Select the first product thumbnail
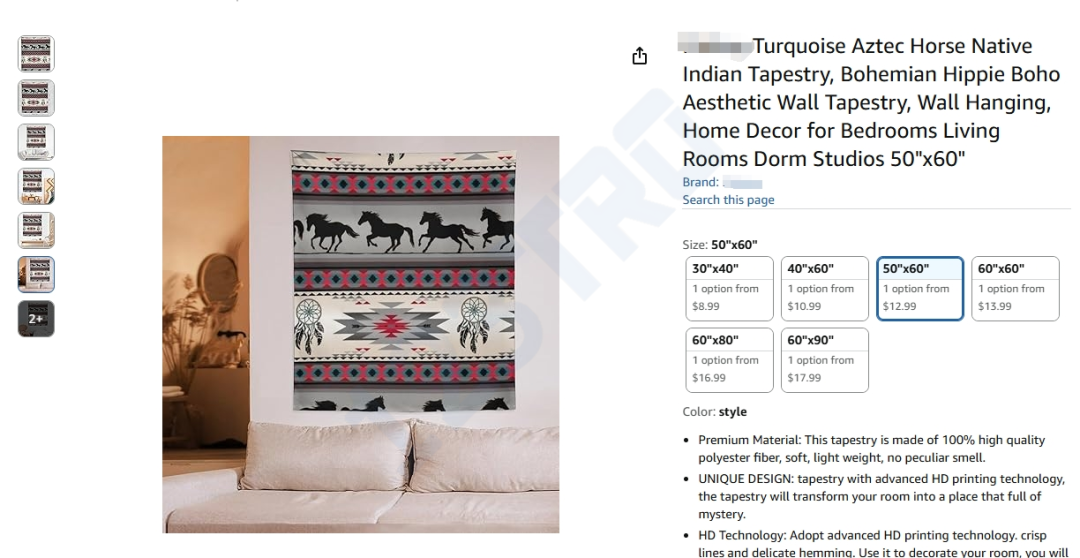The image size is (1080, 558). point(36,54)
